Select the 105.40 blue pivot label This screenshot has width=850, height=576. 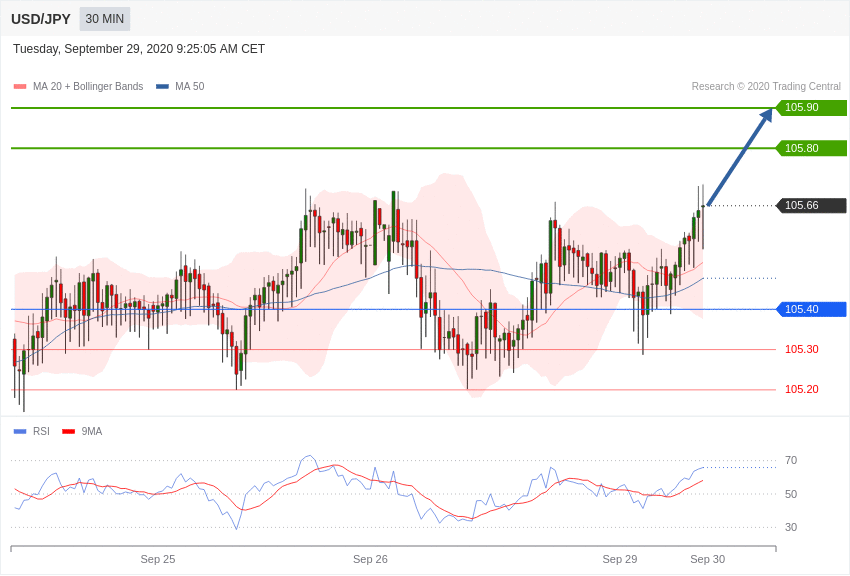[x=811, y=309]
